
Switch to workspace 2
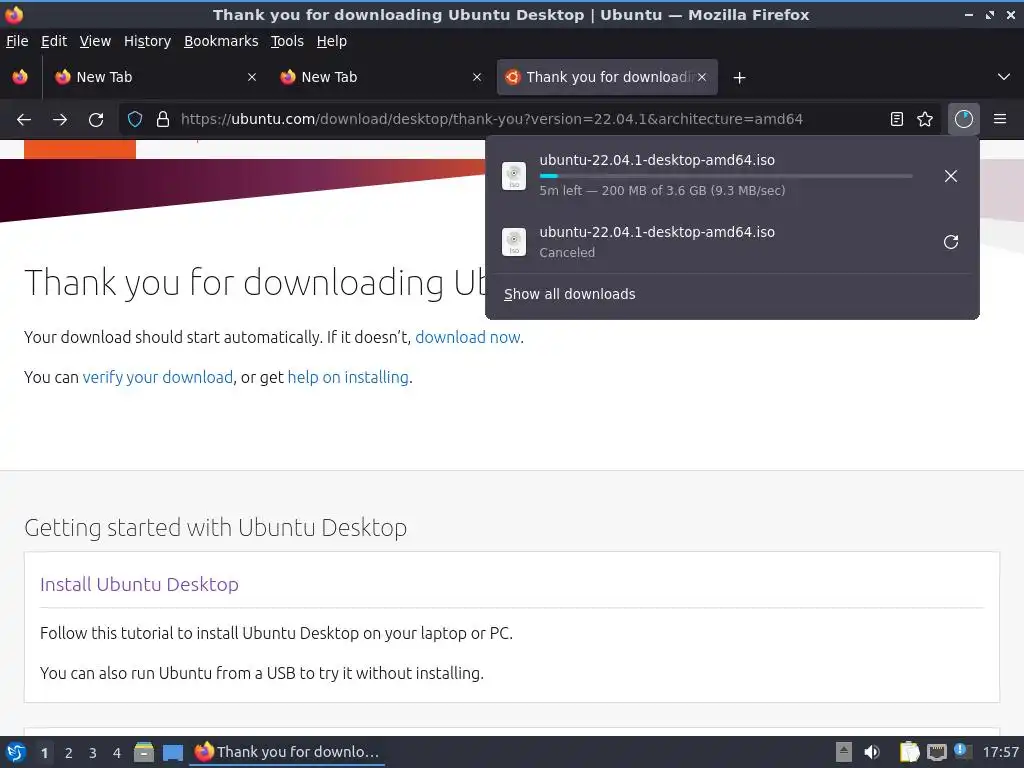(x=69, y=753)
